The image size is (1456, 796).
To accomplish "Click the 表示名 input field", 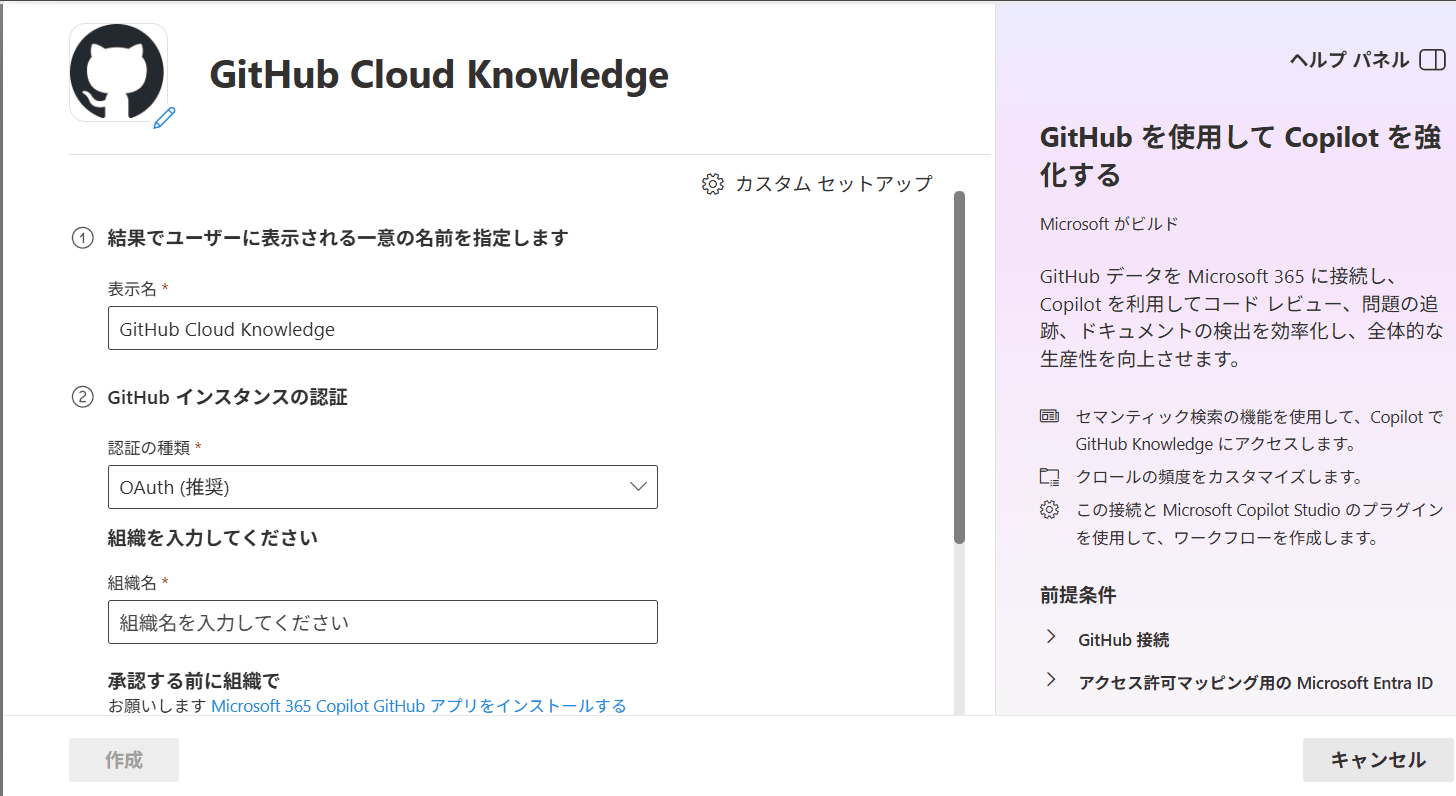I will click(382, 328).
